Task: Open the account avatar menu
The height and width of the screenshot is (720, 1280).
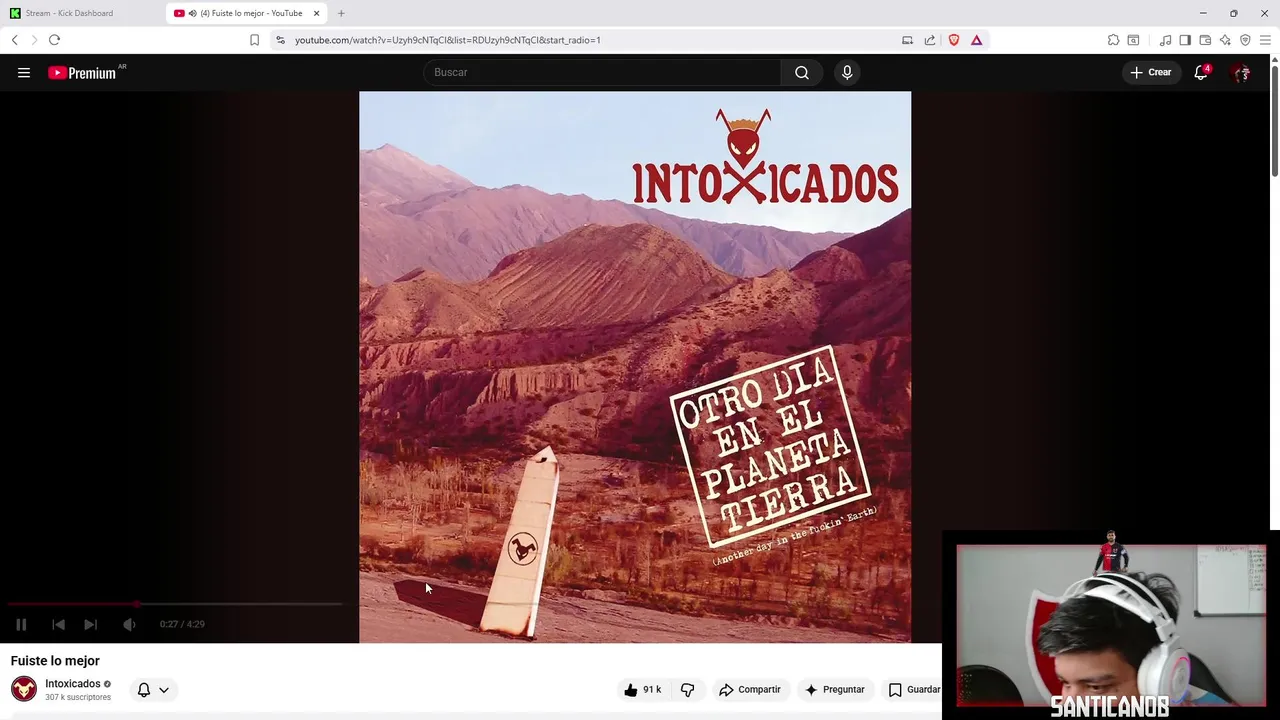Action: pyautogui.click(x=1241, y=72)
